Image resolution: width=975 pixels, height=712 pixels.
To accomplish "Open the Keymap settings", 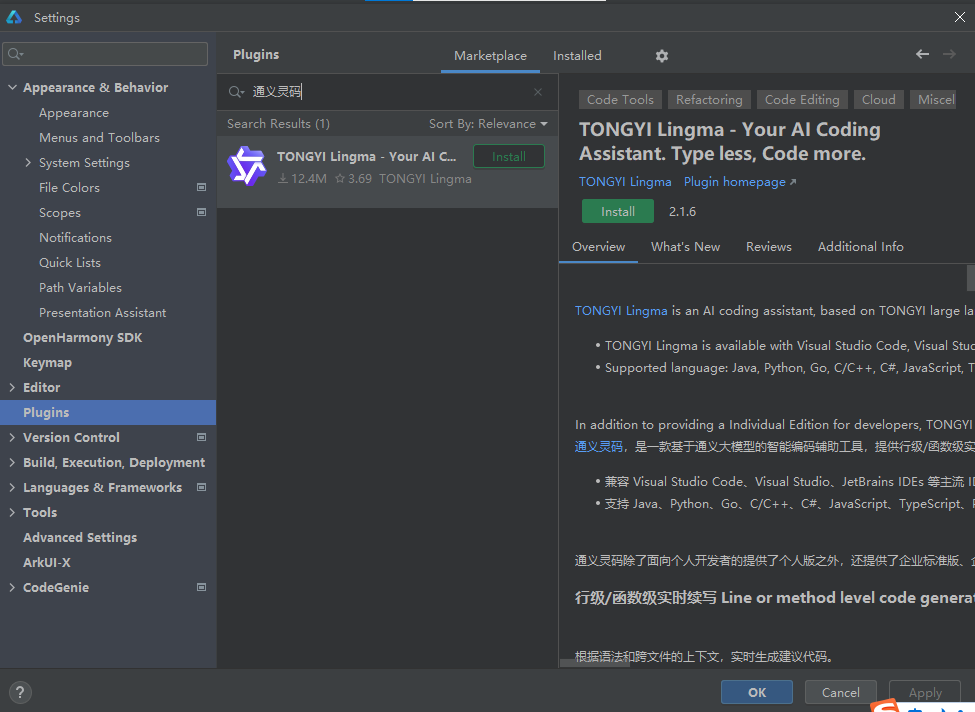I will [47, 363].
